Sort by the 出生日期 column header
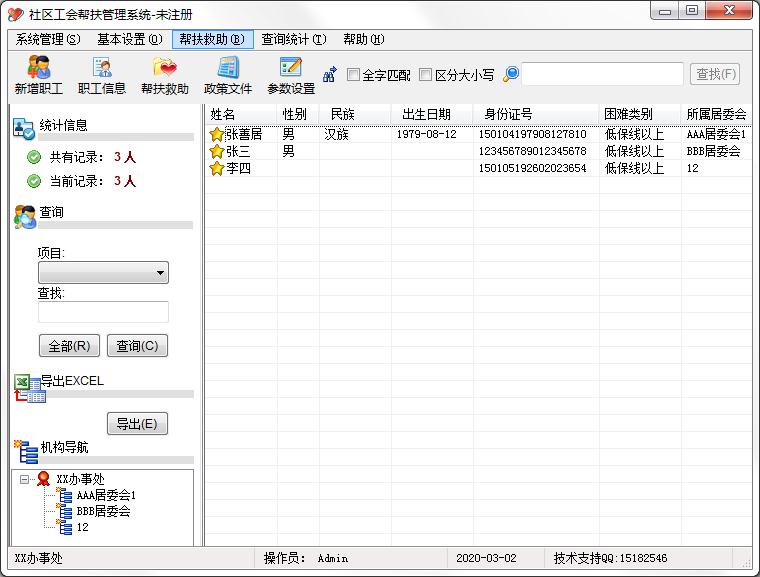760x577 pixels. click(x=432, y=114)
